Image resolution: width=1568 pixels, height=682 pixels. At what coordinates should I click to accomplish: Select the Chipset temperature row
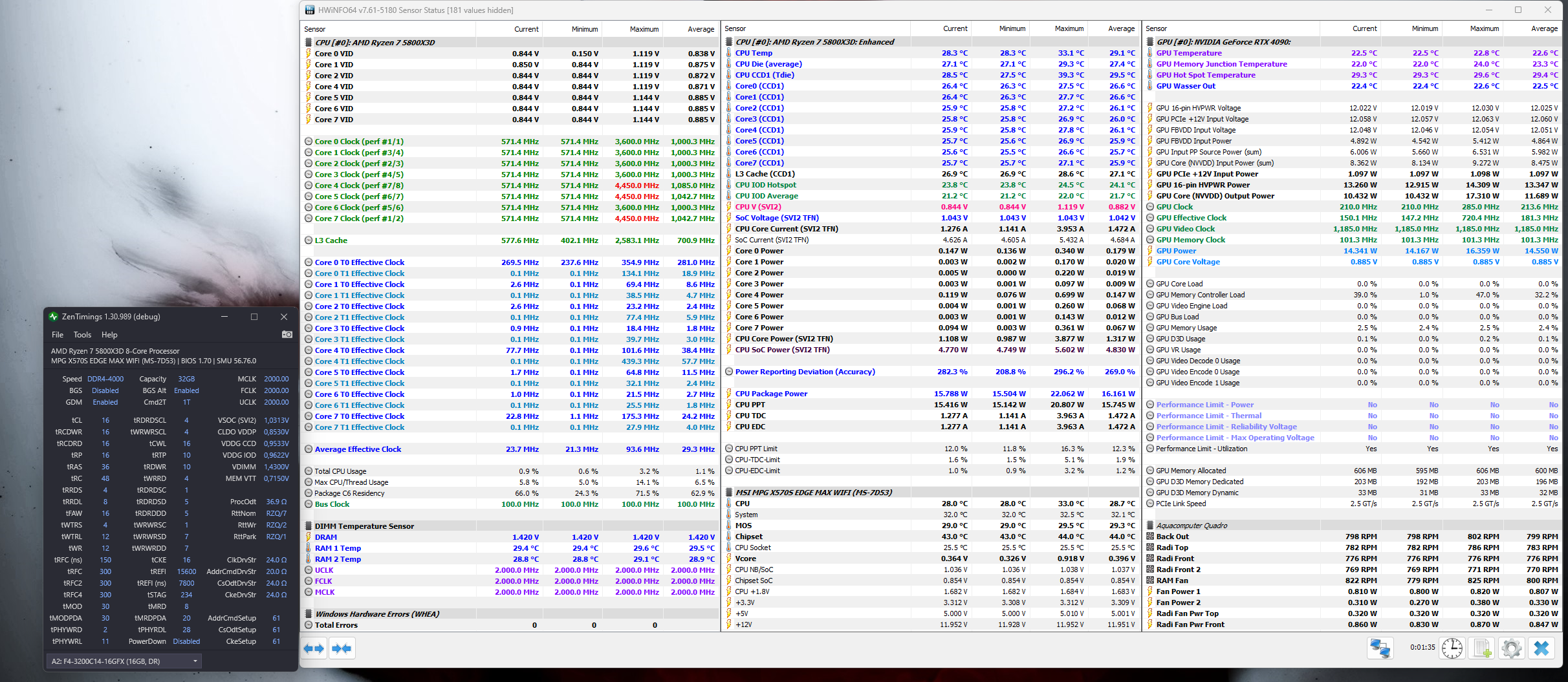(931, 537)
